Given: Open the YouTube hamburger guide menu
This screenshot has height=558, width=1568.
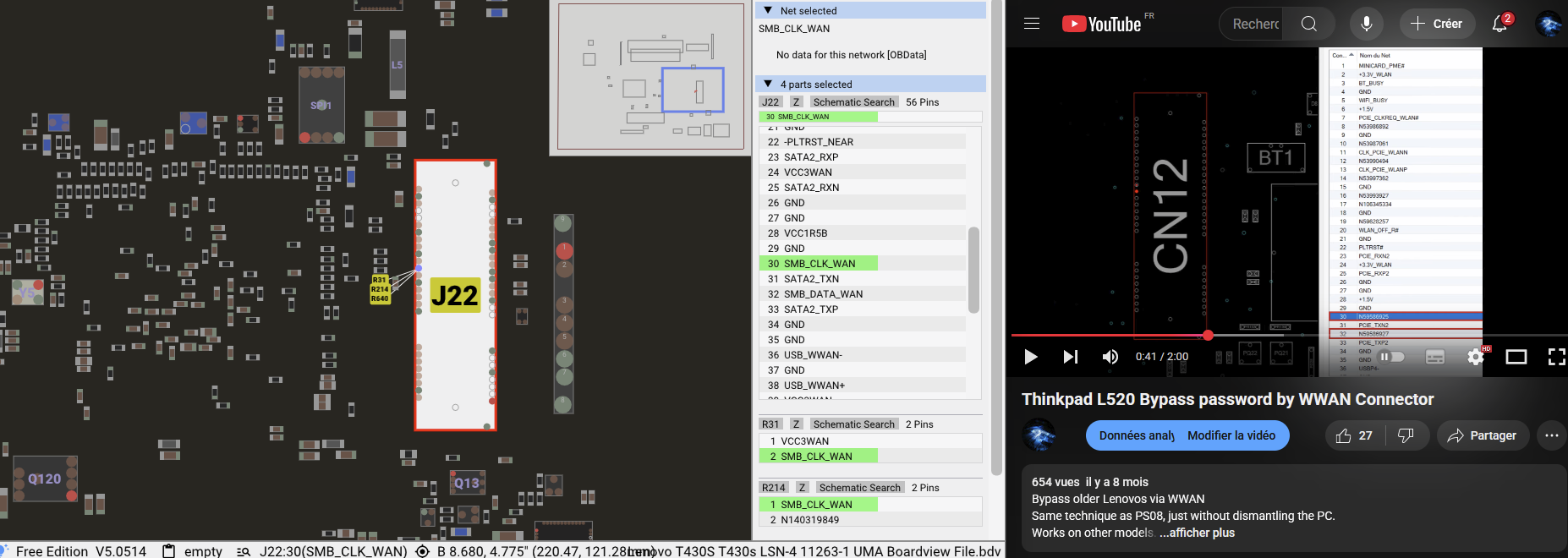Looking at the screenshot, I should coord(1032,24).
